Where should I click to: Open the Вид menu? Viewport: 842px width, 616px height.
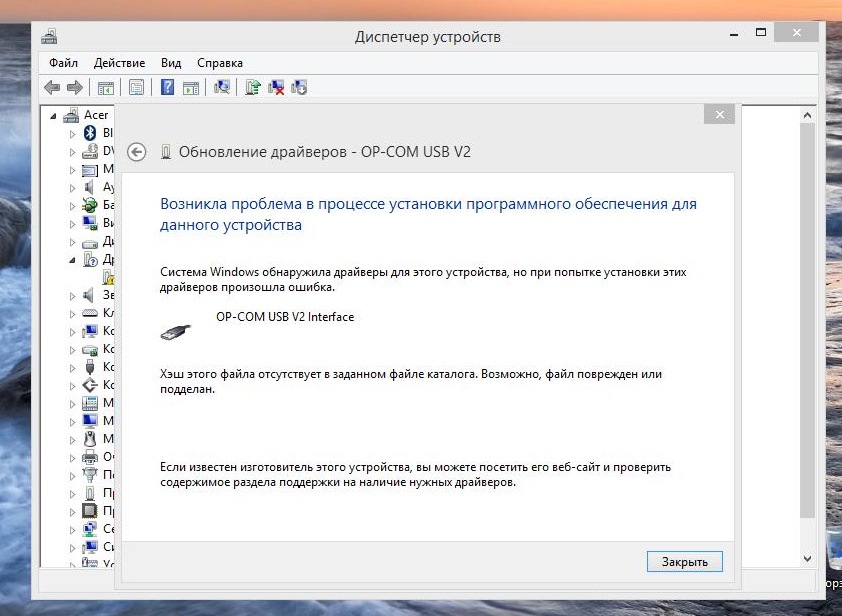pos(171,63)
